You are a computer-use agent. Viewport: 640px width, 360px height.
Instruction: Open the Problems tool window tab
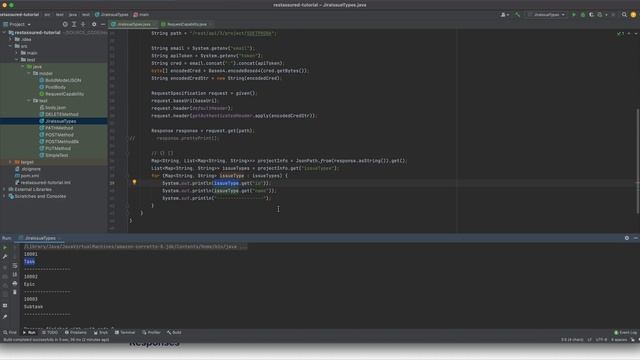[x=76, y=333]
